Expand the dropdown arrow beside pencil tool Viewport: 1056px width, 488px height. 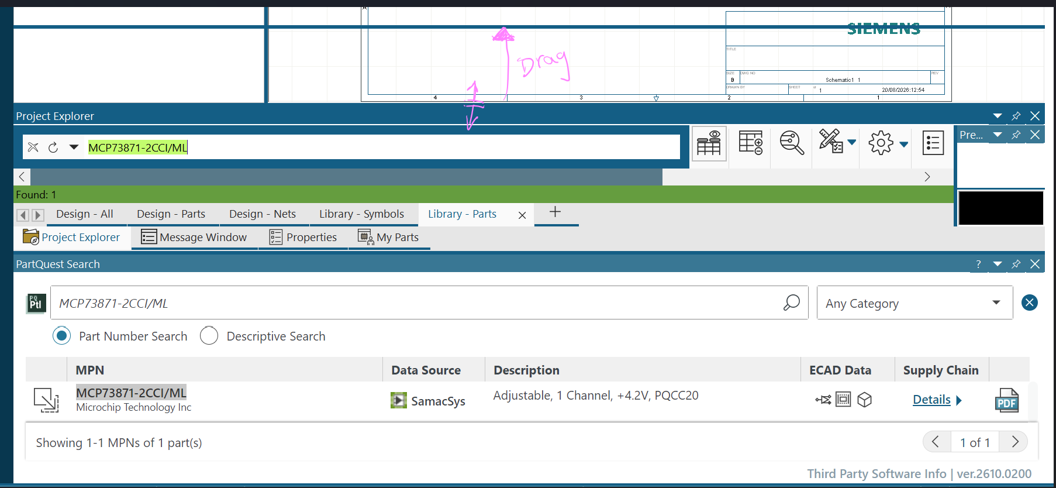pyautogui.click(x=852, y=143)
